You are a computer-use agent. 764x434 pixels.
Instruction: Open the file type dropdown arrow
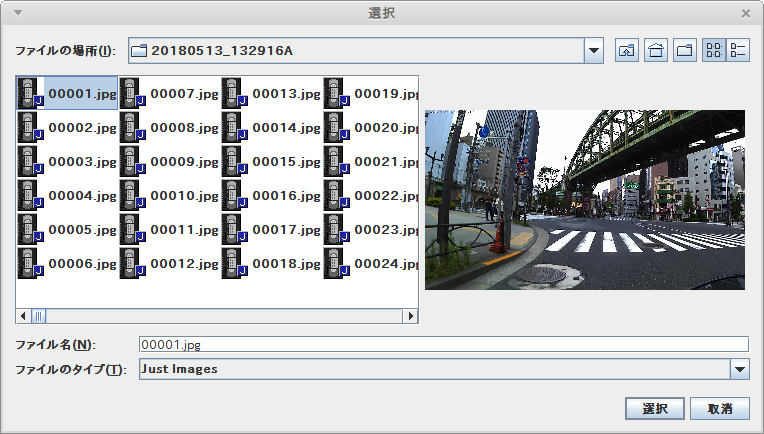[x=740, y=369]
